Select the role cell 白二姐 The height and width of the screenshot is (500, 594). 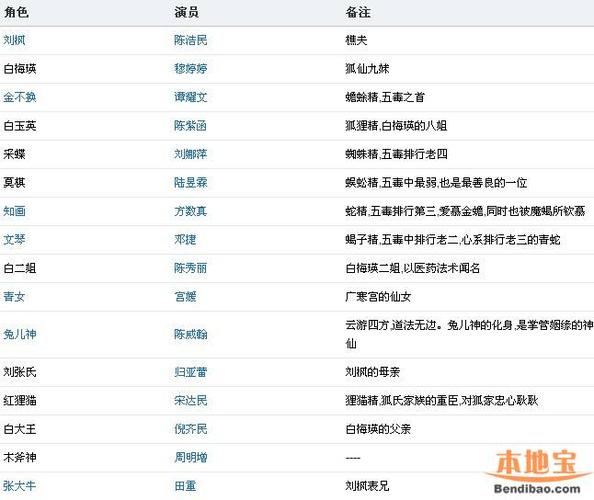tap(20, 268)
